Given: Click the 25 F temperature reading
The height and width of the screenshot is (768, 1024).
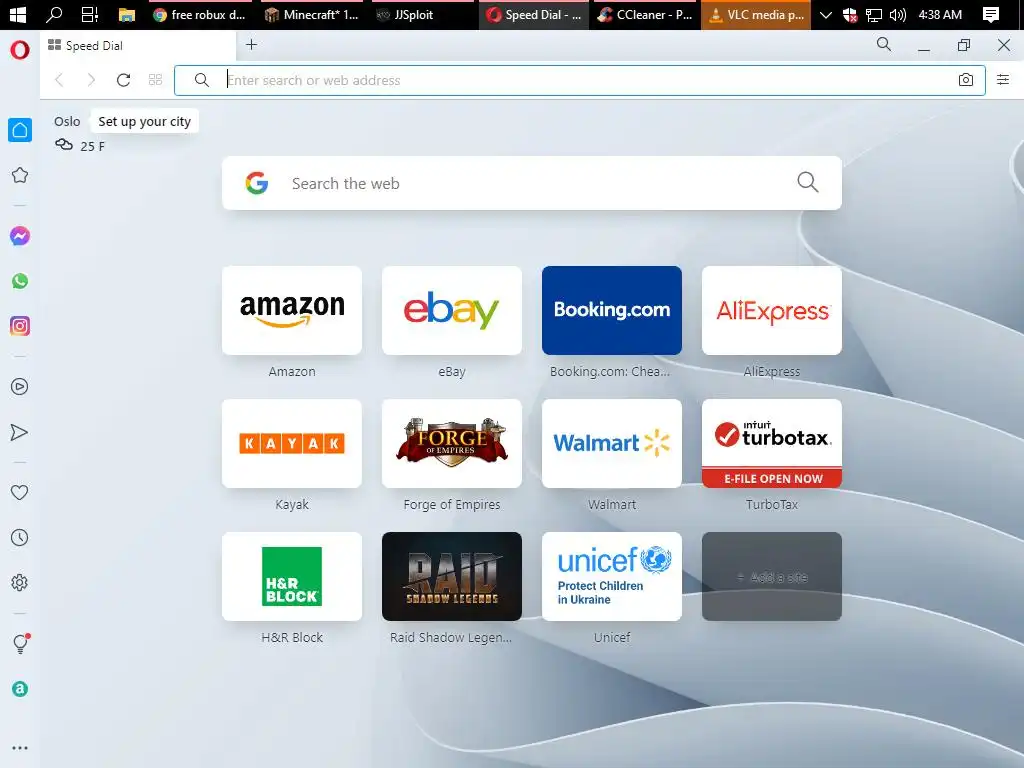Looking at the screenshot, I should 92,146.
